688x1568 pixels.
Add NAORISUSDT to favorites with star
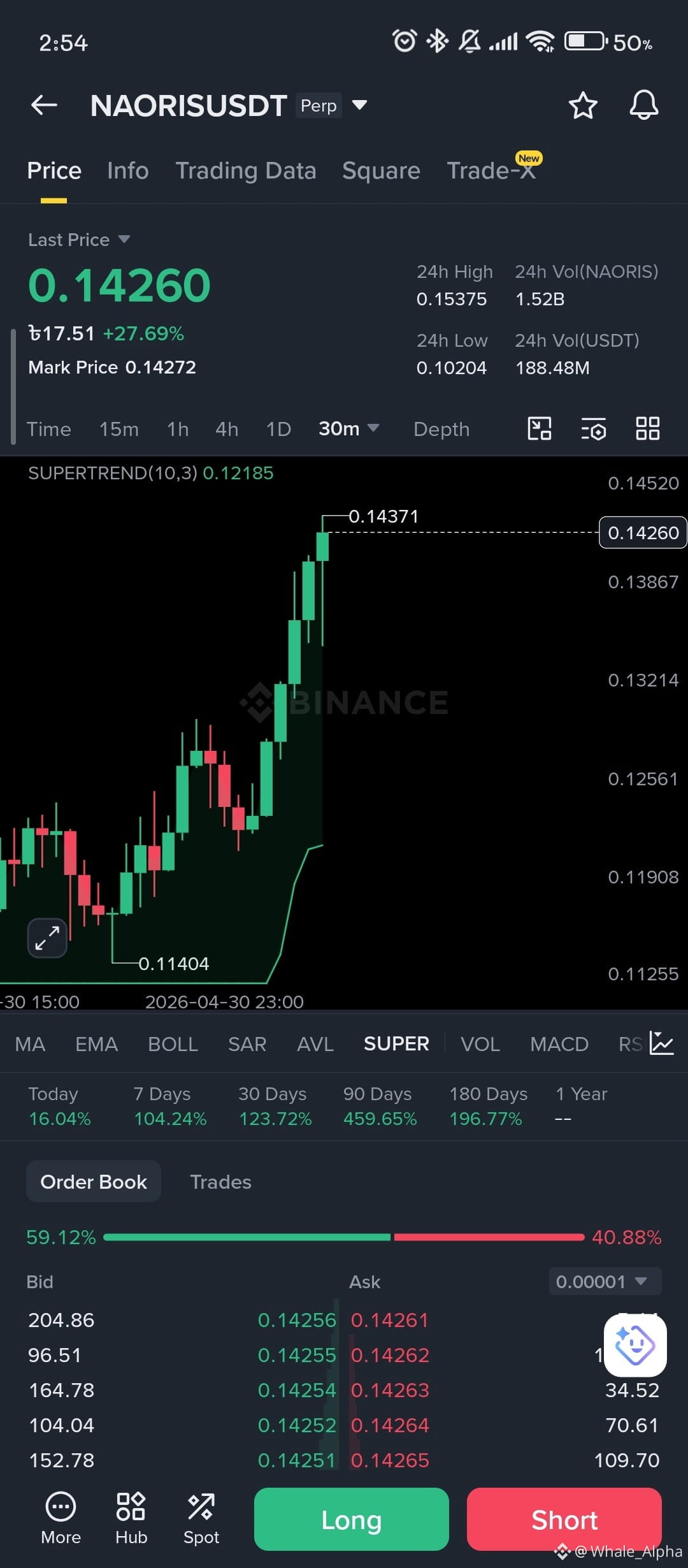[582, 105]
